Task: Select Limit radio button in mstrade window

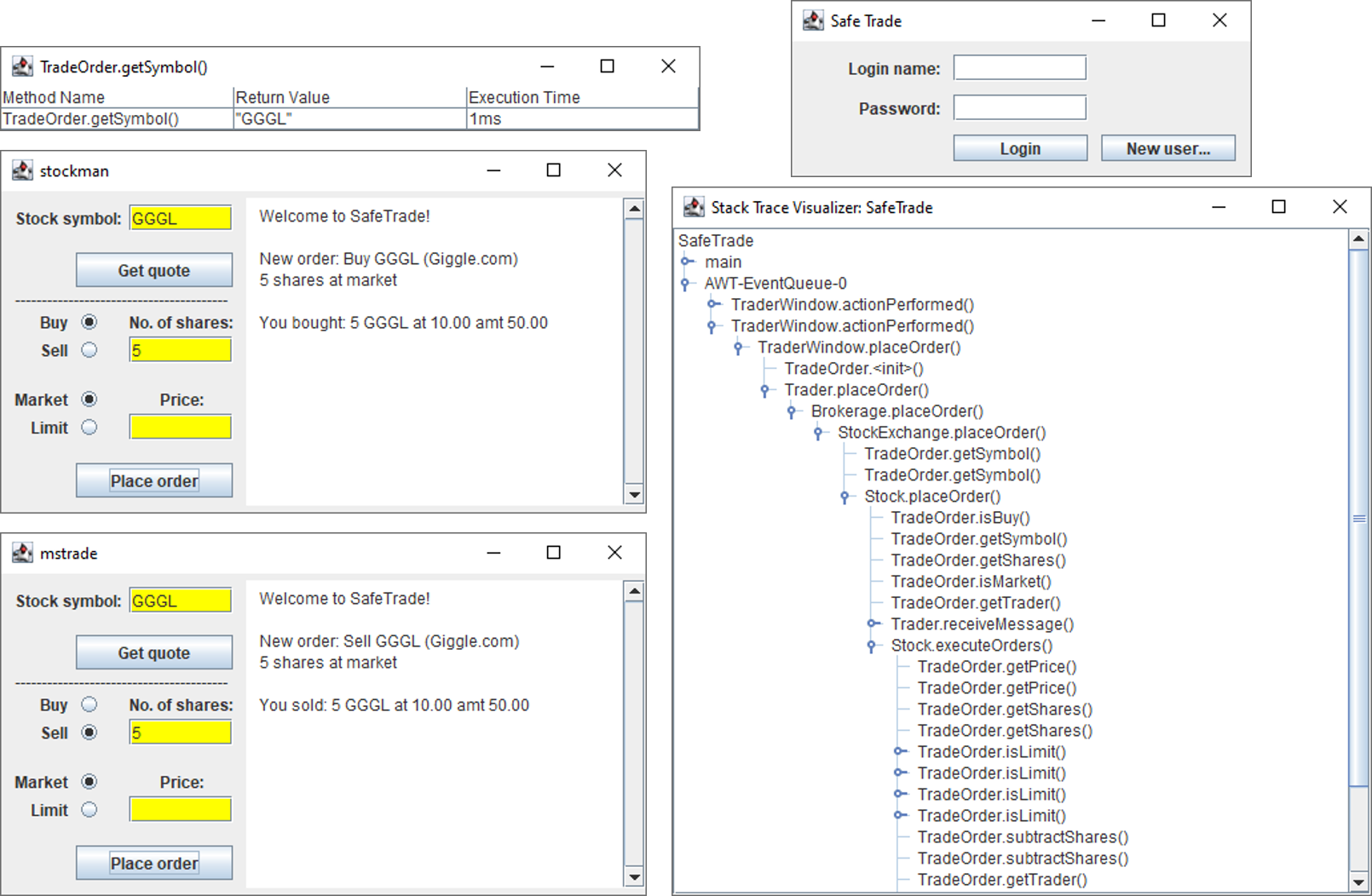Action: pos(89,810)
